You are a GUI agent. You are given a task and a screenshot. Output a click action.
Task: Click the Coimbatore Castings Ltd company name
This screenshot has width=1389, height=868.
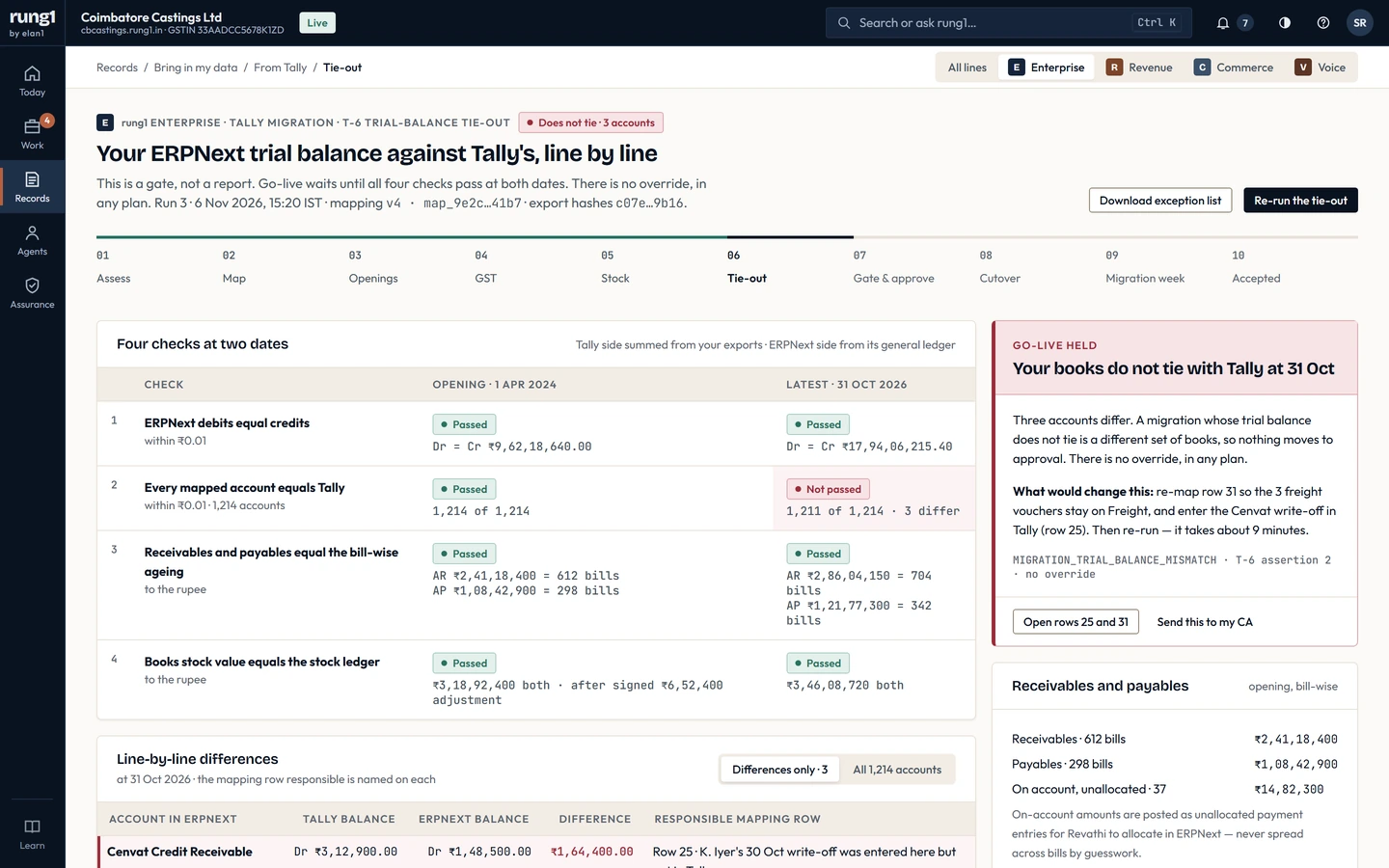coord(151,17)
